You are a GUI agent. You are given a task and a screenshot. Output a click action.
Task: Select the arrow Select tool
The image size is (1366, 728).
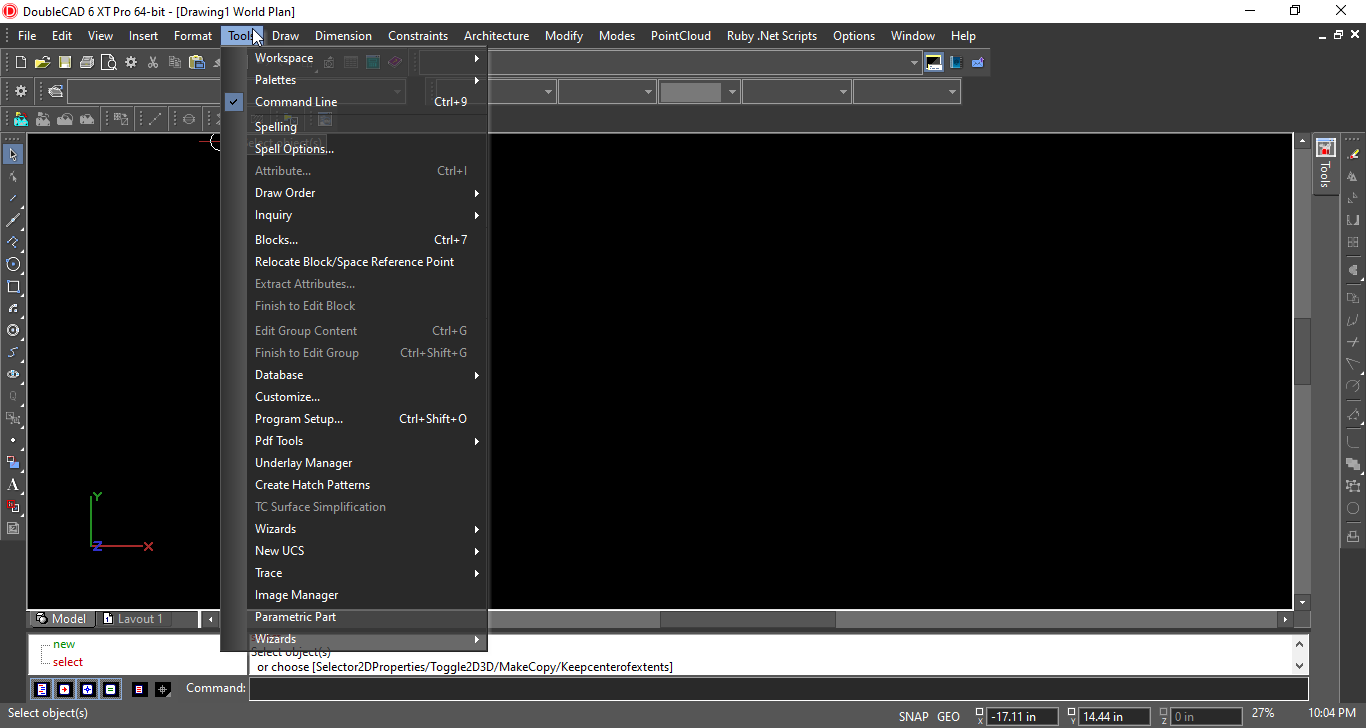13,154
